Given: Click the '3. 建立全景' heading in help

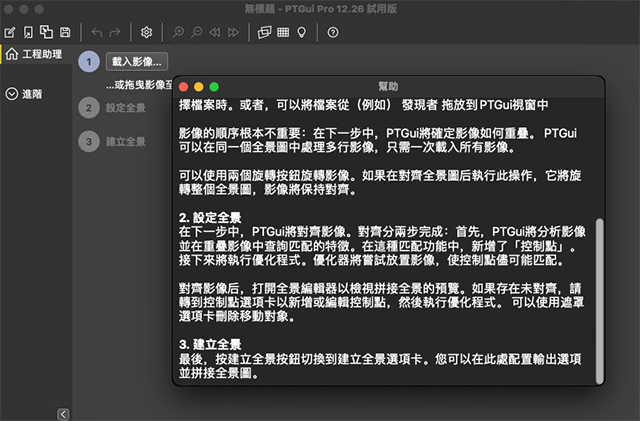Looking at the screenshot, I should (210, 344).
